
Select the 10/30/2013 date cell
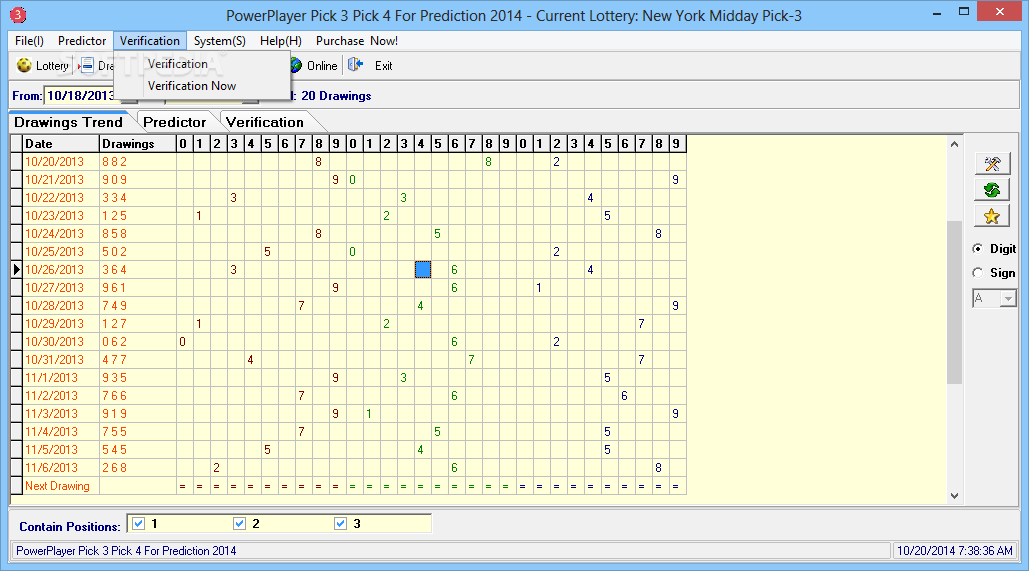(61, 342)
